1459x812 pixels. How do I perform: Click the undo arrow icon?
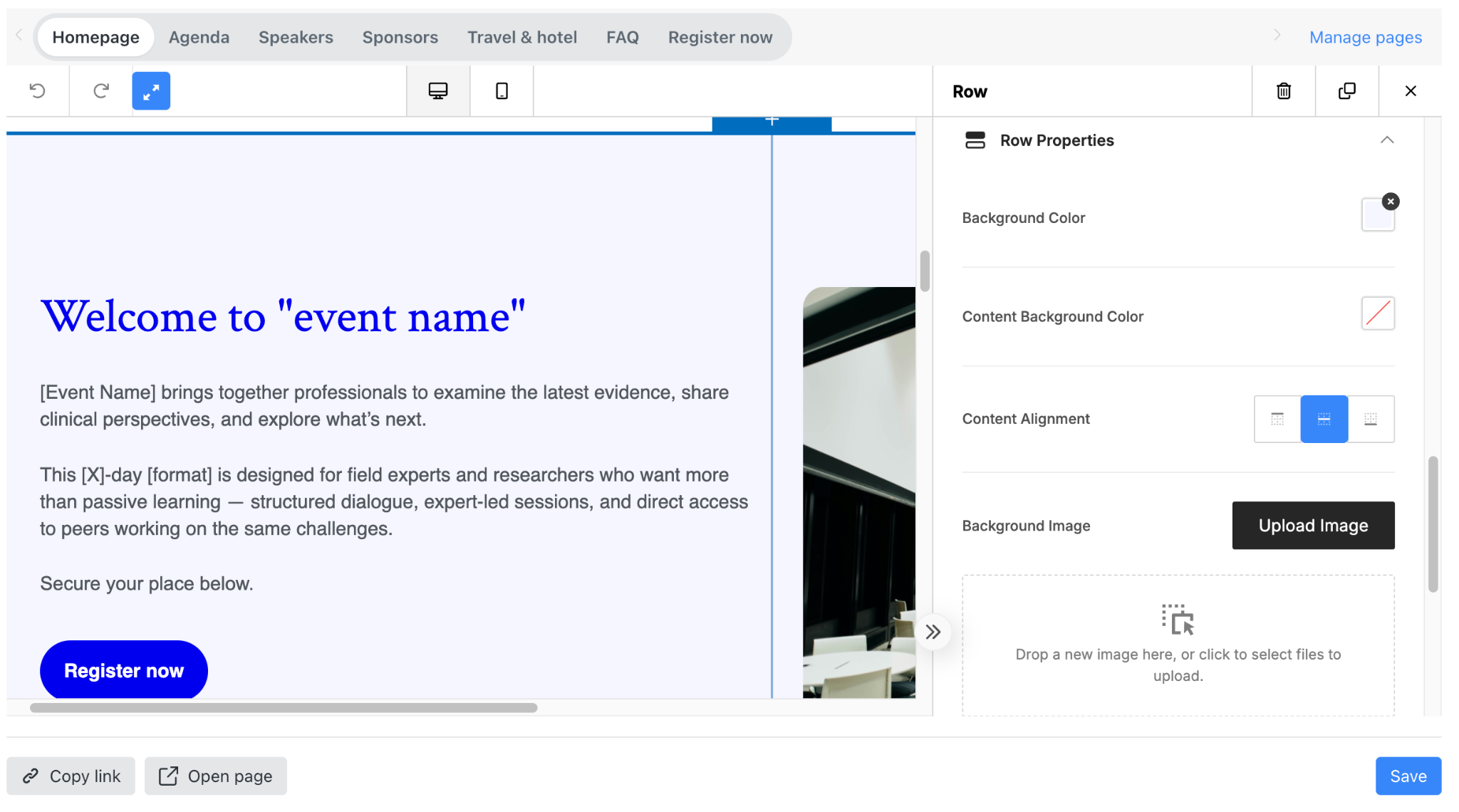pos(37,90)
